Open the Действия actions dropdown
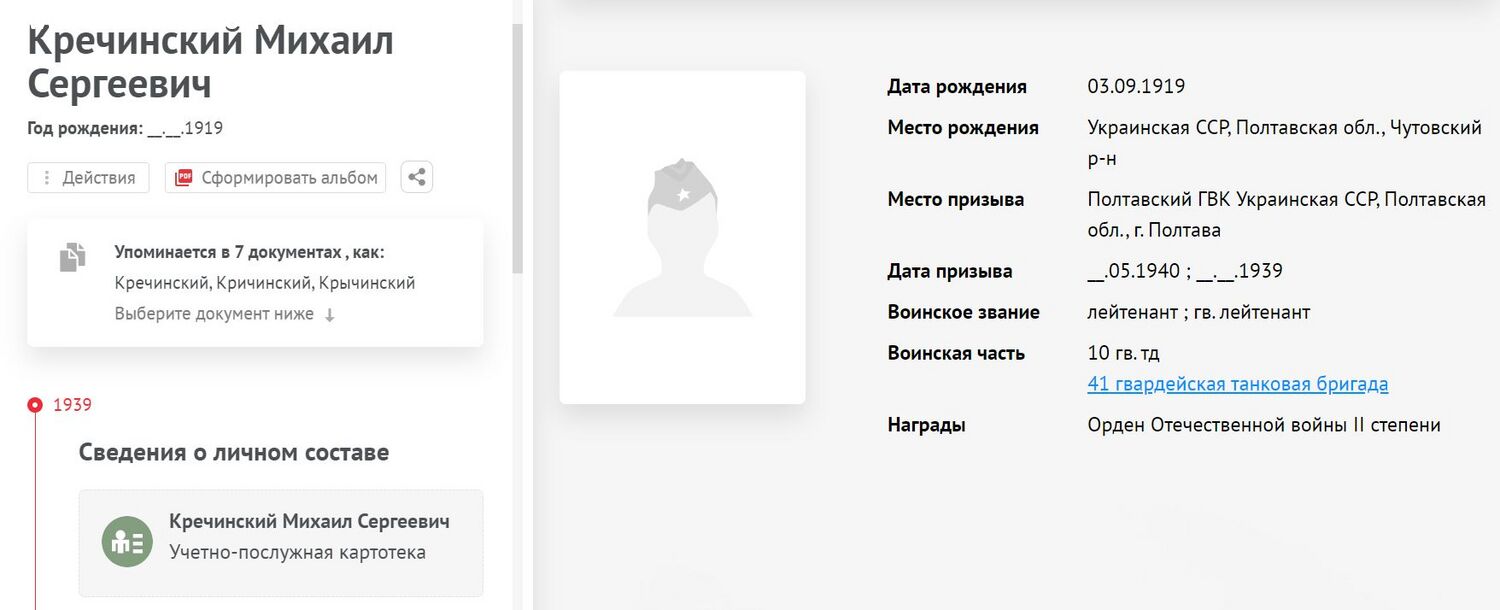Viewport: 1500px width, 610px height. click(x=88, y=178)
